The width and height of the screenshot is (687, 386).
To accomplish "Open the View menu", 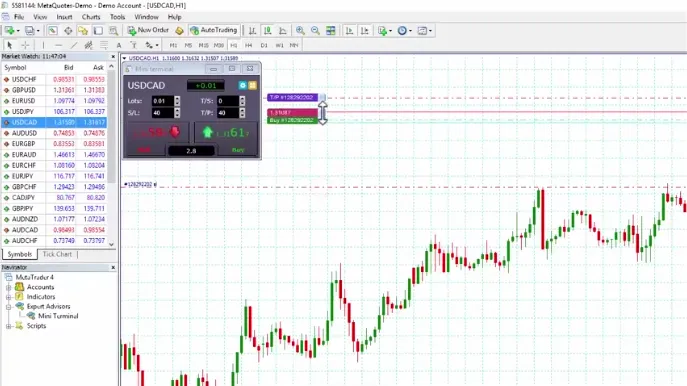I will click(x=40, y=17).
